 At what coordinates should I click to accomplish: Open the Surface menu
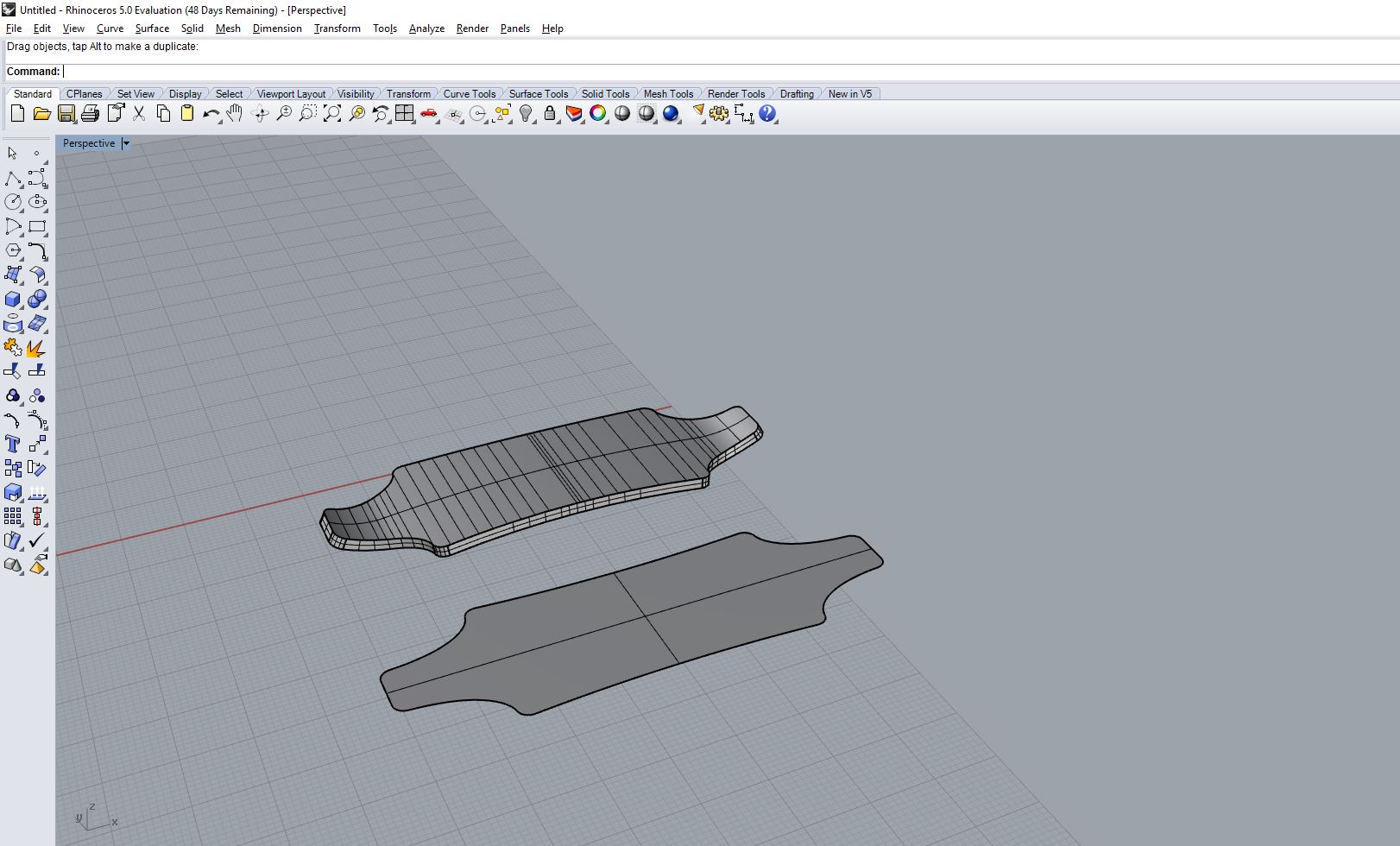(x=152, y=28)
